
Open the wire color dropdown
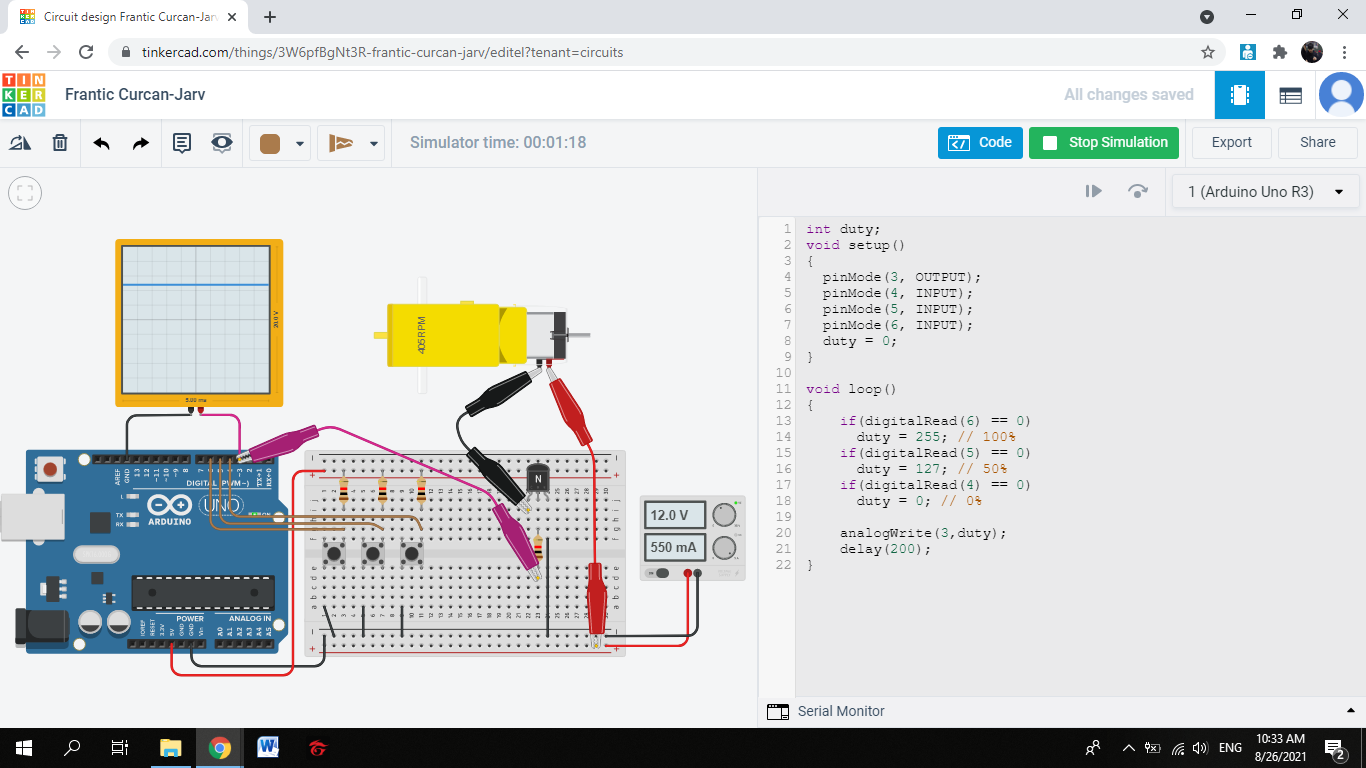point(280,144)
